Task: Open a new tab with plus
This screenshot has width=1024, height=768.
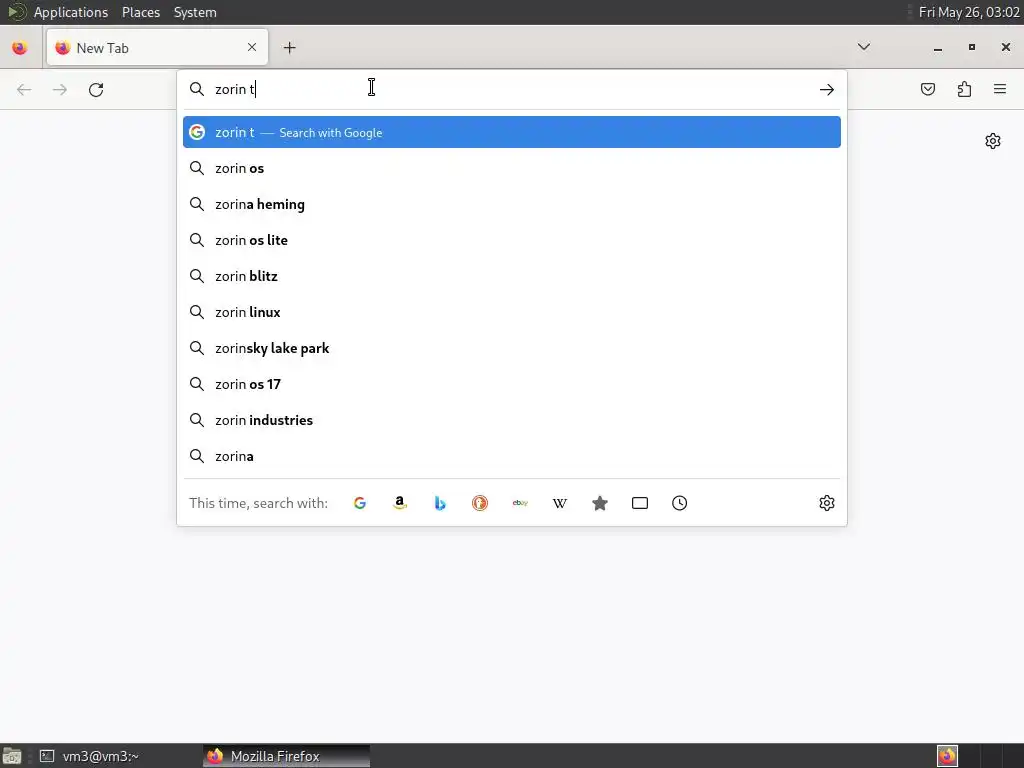Action: (289, 48)
